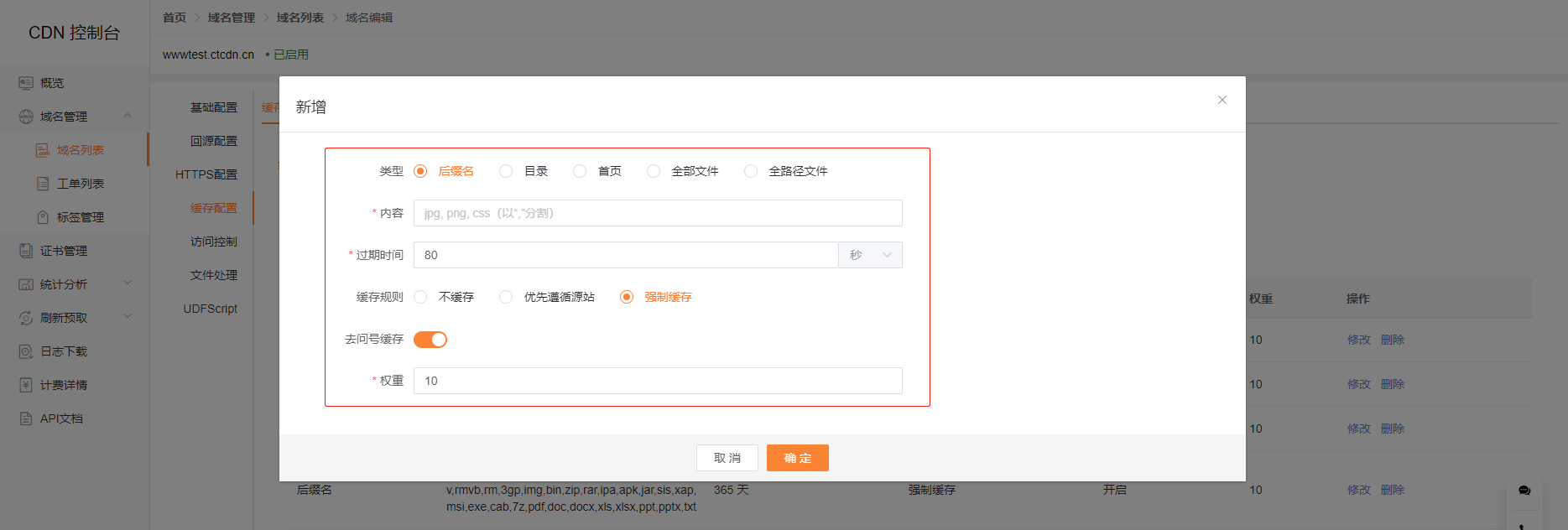
Task: Click the 域名编辑 breadcrumb text
Action: [x=369, y=18]
